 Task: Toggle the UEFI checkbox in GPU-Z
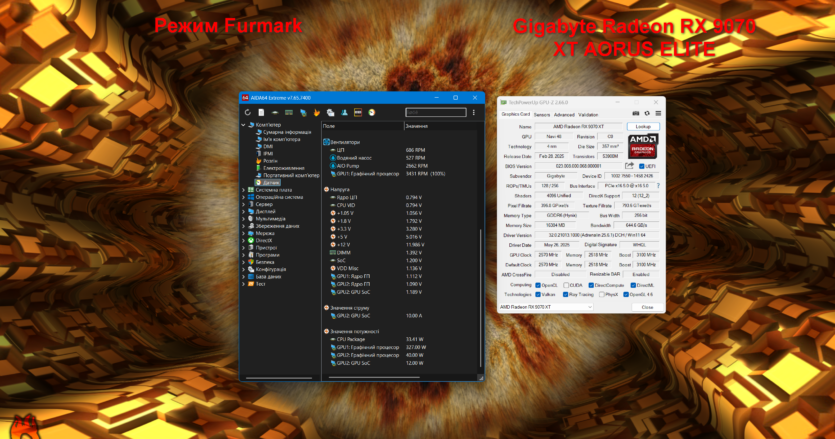tap(641, 166)
